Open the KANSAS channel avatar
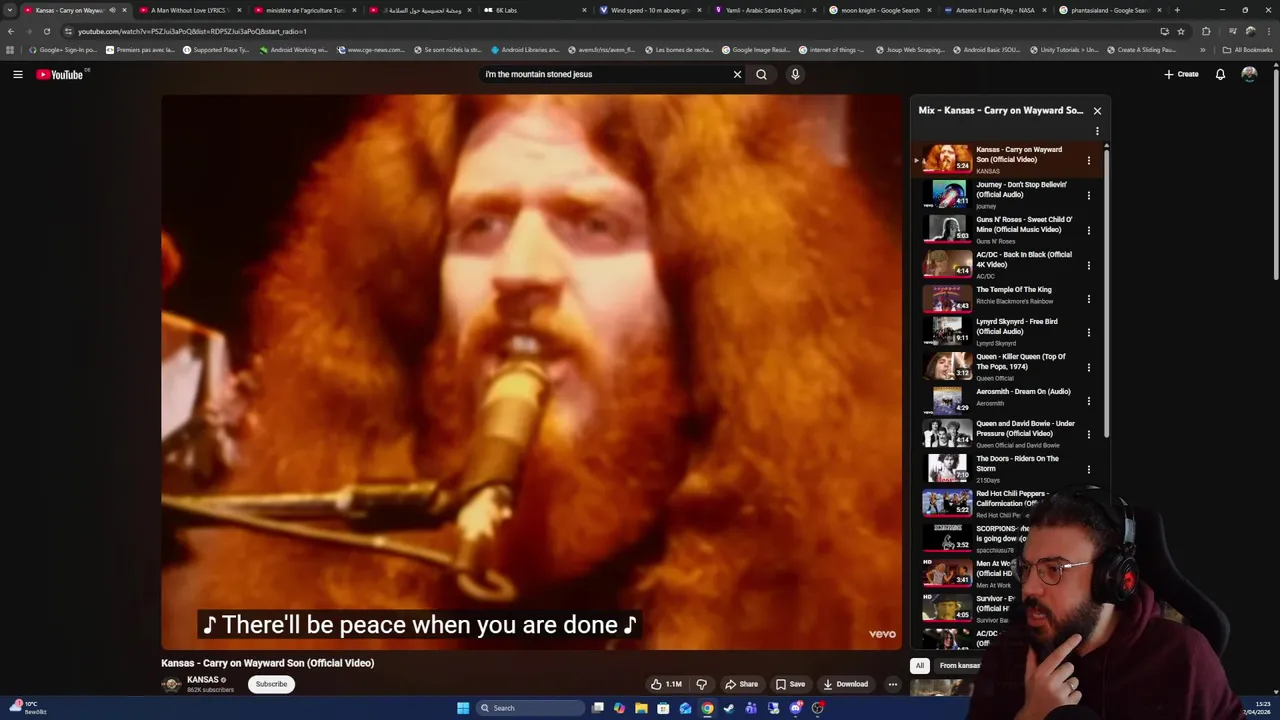The width and height of the screenshot is (1280, 720). point(172,684)
